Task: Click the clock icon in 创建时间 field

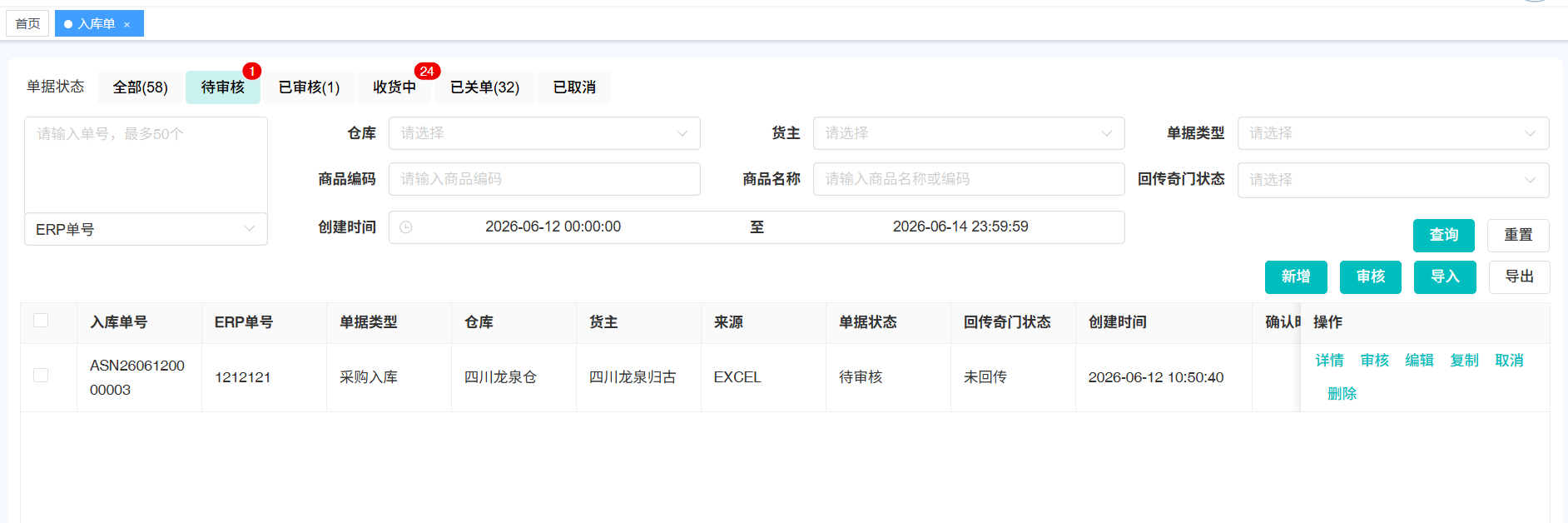Action: pos(406,227)
